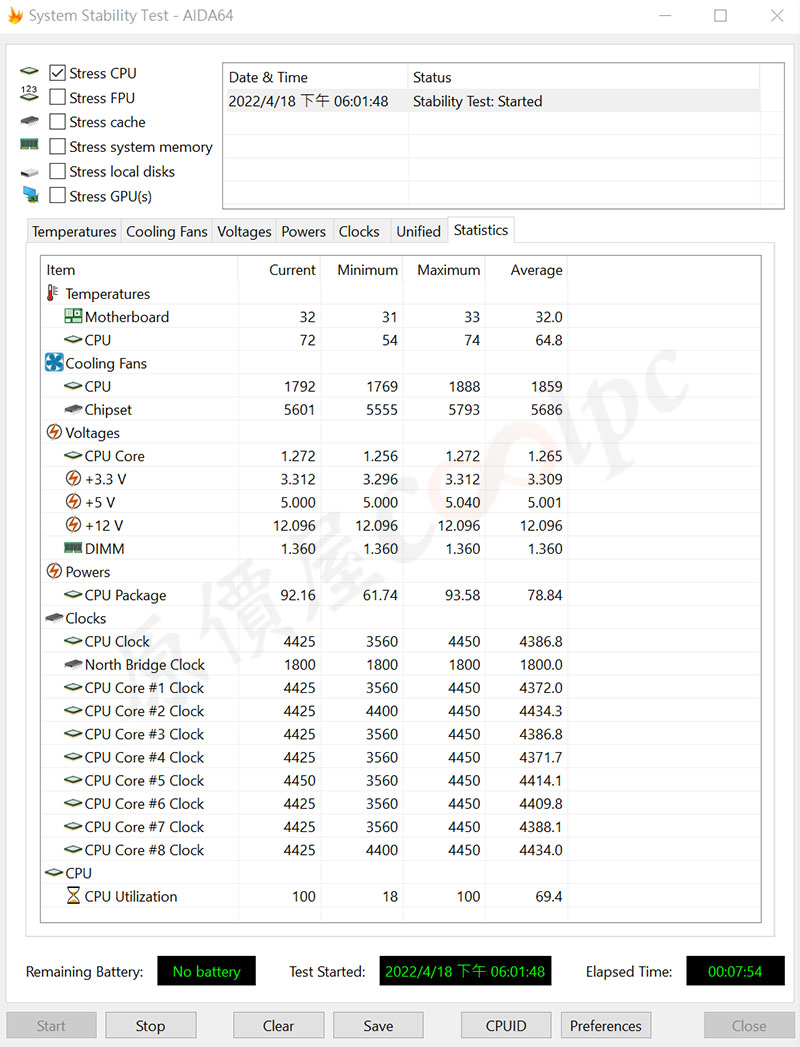Click the Stress GPU(s) monitor icon
Image resolution: width=800 pixels, height=1047 pixels.
tap(30, 195)
